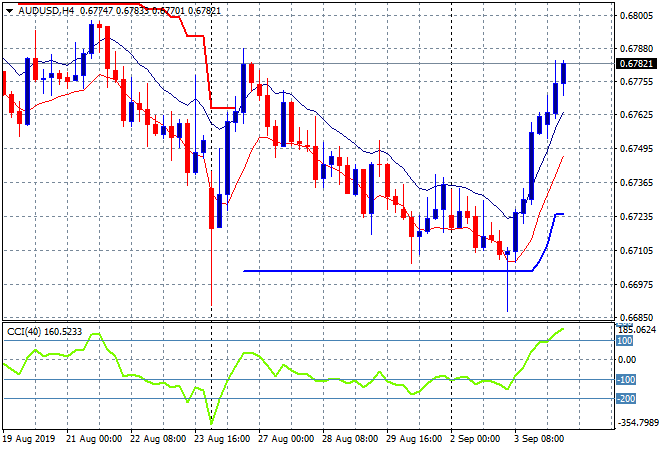Select the current price tag 0.67821

636,64
